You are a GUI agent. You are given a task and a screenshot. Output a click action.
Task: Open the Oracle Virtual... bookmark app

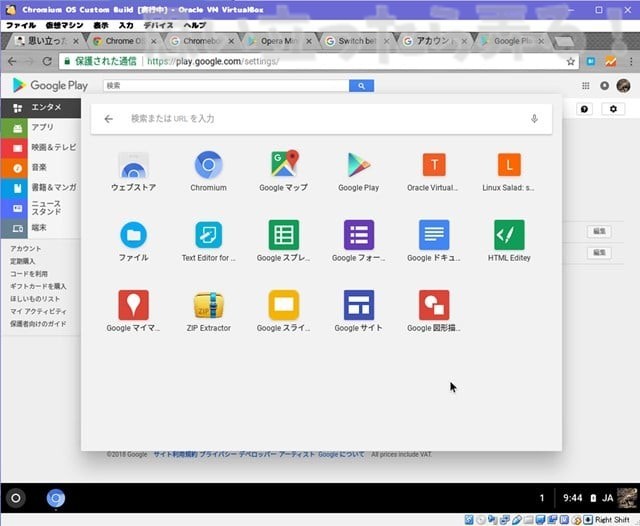click(433, 171)
